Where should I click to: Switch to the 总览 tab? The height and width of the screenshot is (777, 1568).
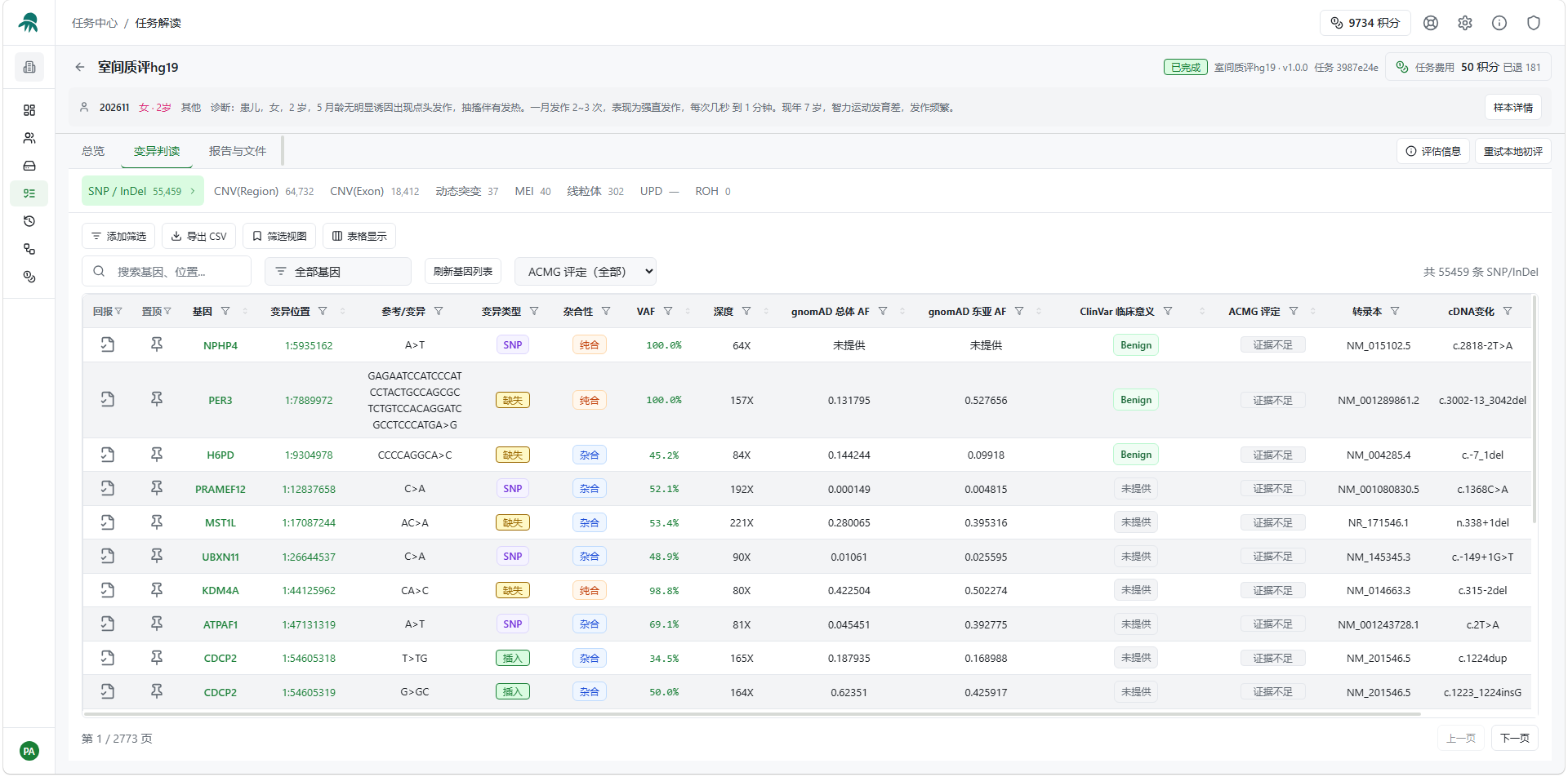tap(93, 151)
